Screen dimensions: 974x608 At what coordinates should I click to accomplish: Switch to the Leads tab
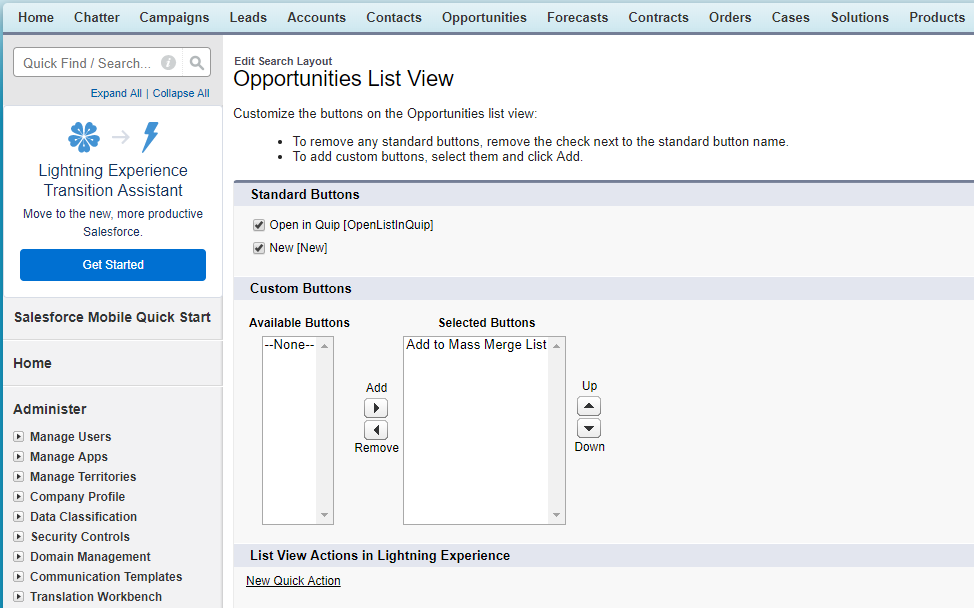click(248, 17)
